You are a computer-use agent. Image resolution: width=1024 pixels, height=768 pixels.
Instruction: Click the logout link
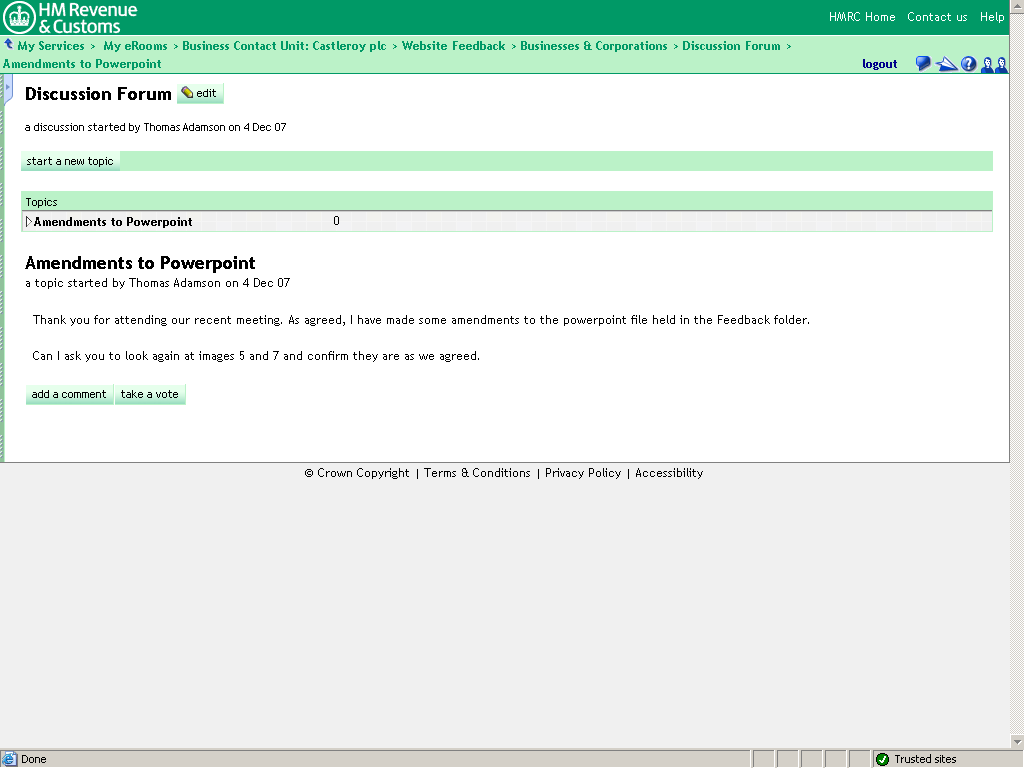[879, 64]
